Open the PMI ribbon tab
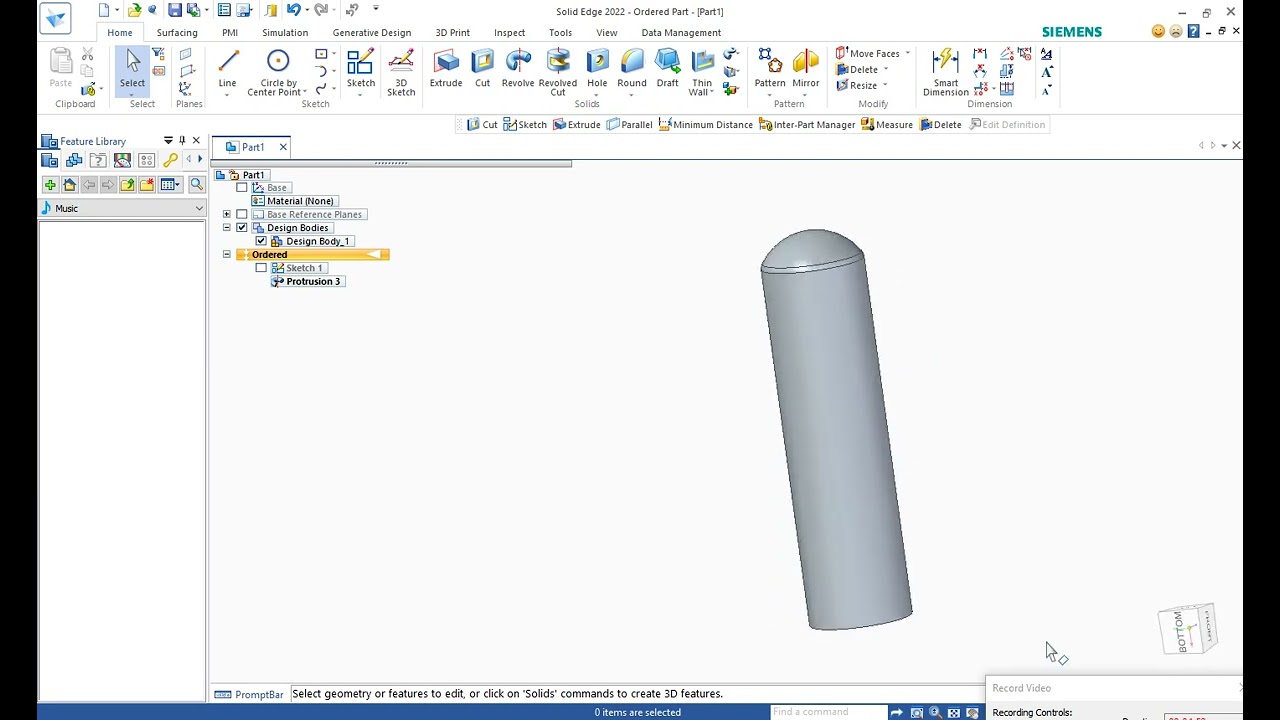Screen dimensions: 1280x720 pyautogui.click(x=230, y=32)
